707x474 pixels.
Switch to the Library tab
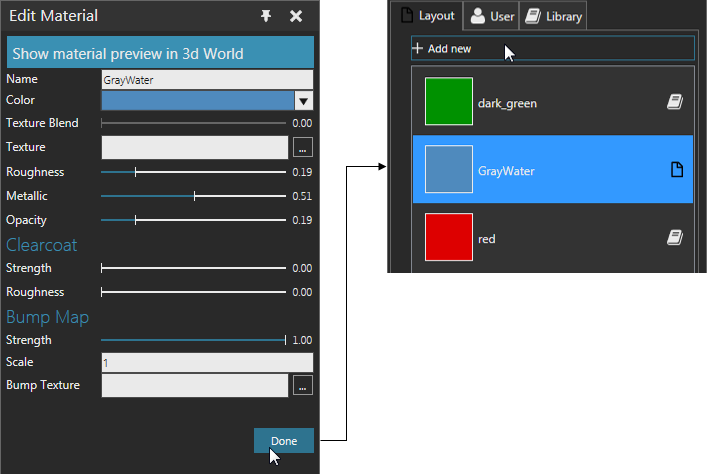point(553,16)
